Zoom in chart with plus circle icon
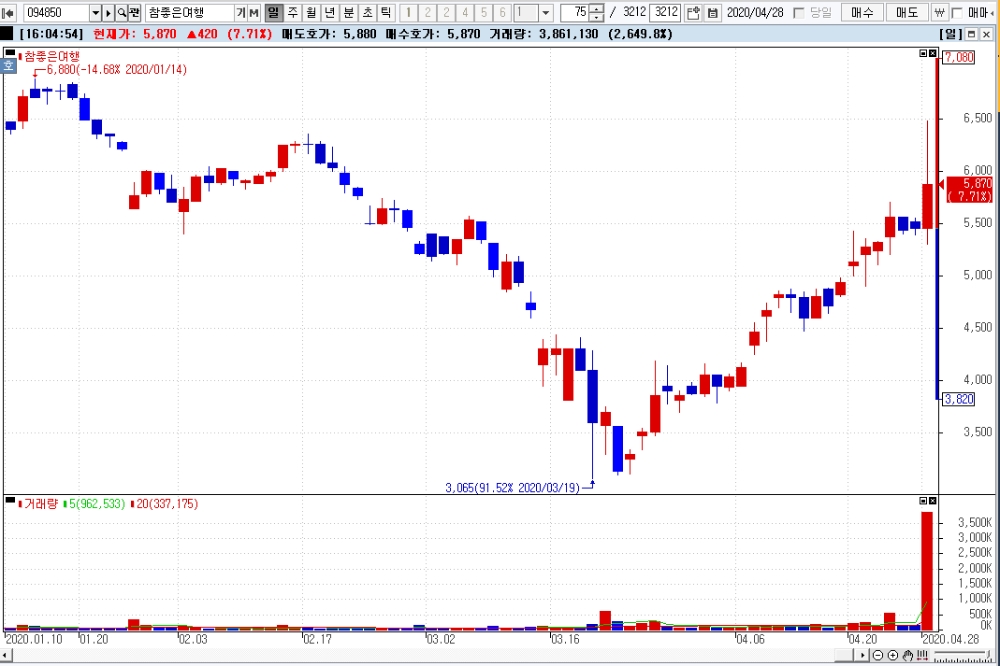This screenshot has height=666, width=1000. pos(893,655)
